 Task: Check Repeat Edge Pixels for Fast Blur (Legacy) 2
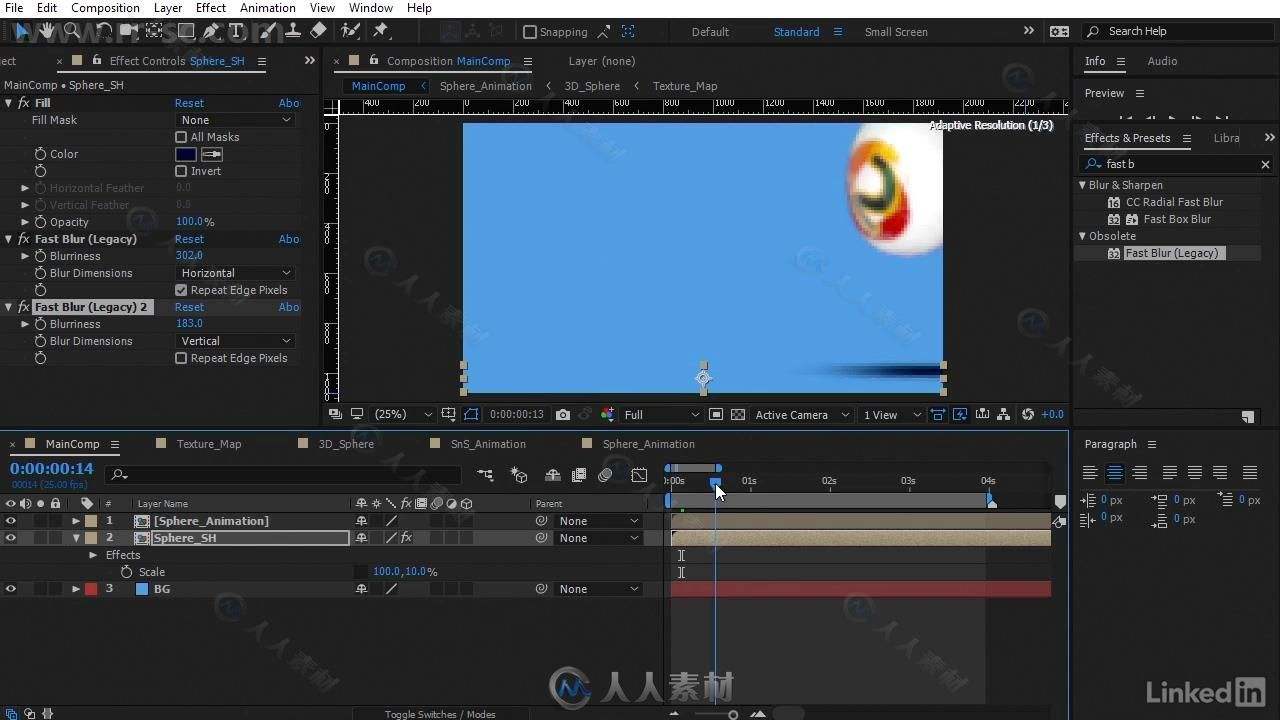coord(181,358)
